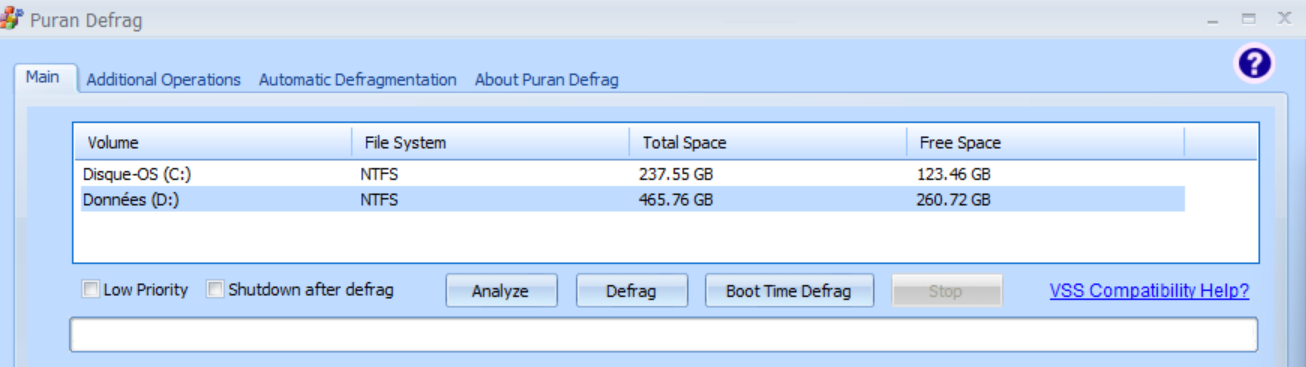
Task: Click the Puran Defrag app icon in title bar
Action: [11, 18]
